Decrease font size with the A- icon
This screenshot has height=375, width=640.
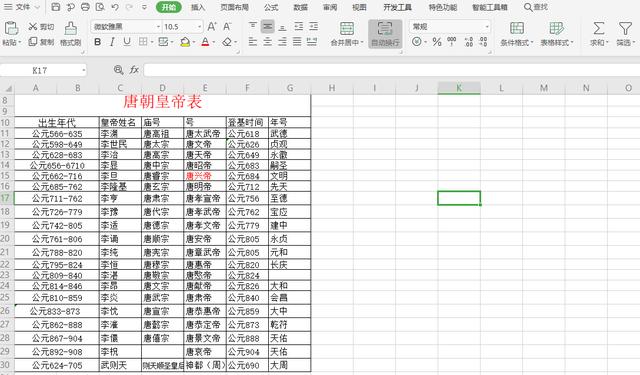click(x=227, y=27)
